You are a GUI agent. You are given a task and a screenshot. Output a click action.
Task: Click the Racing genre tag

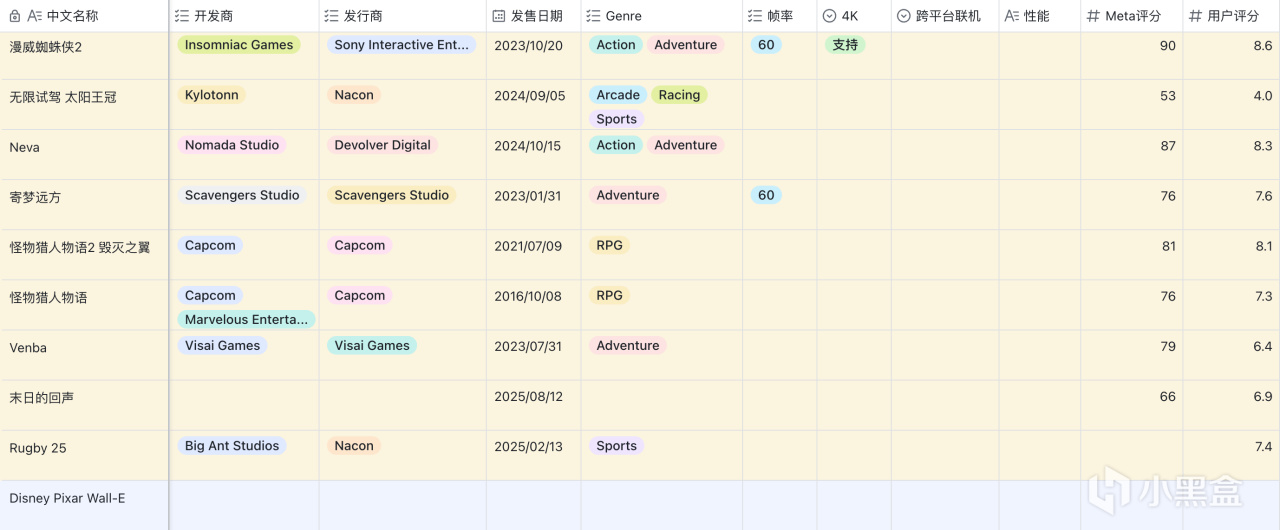679,95
